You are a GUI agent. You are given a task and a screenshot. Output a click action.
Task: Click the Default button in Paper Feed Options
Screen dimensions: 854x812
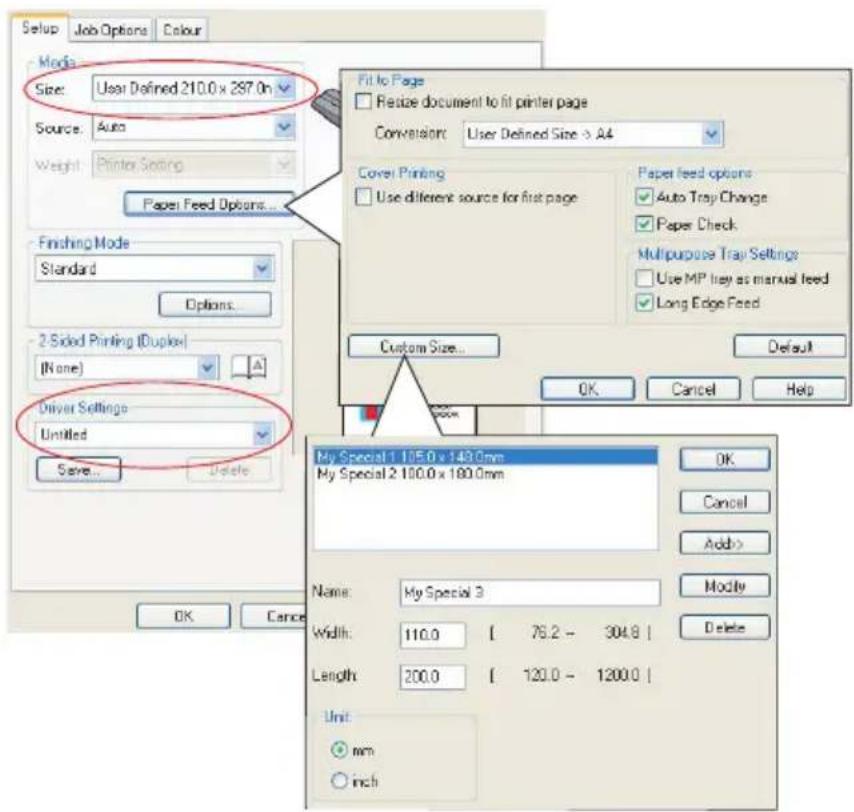coord(790,346)
